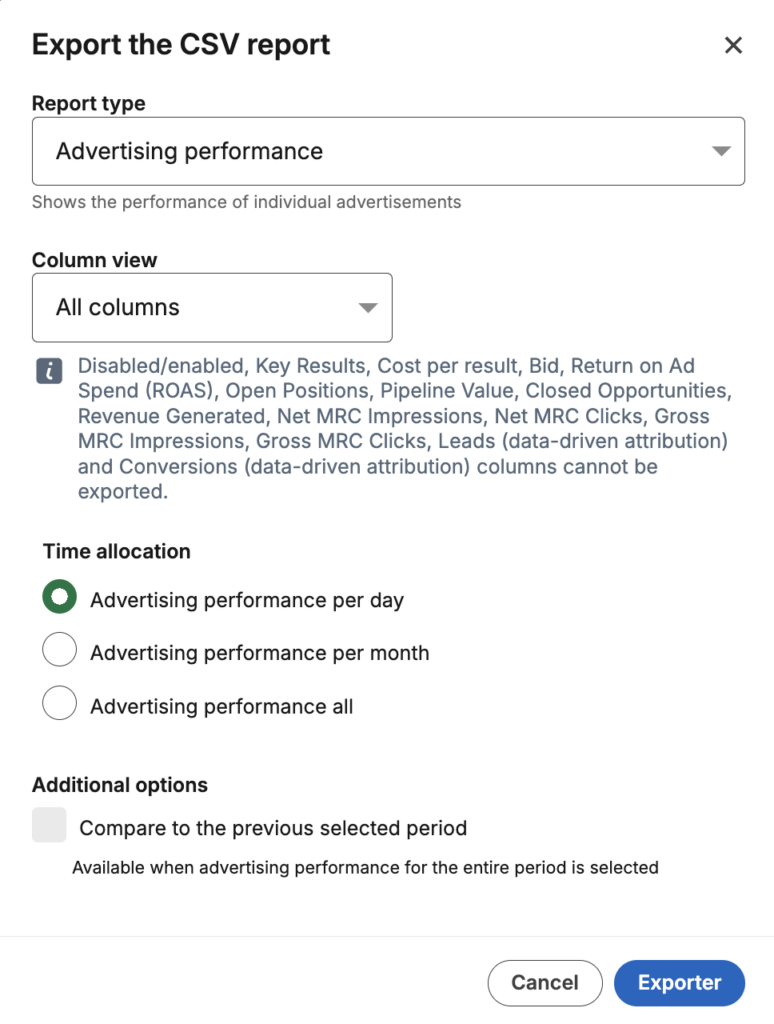
Task: Click the Exporter button
Action: [x=679, y=983]
